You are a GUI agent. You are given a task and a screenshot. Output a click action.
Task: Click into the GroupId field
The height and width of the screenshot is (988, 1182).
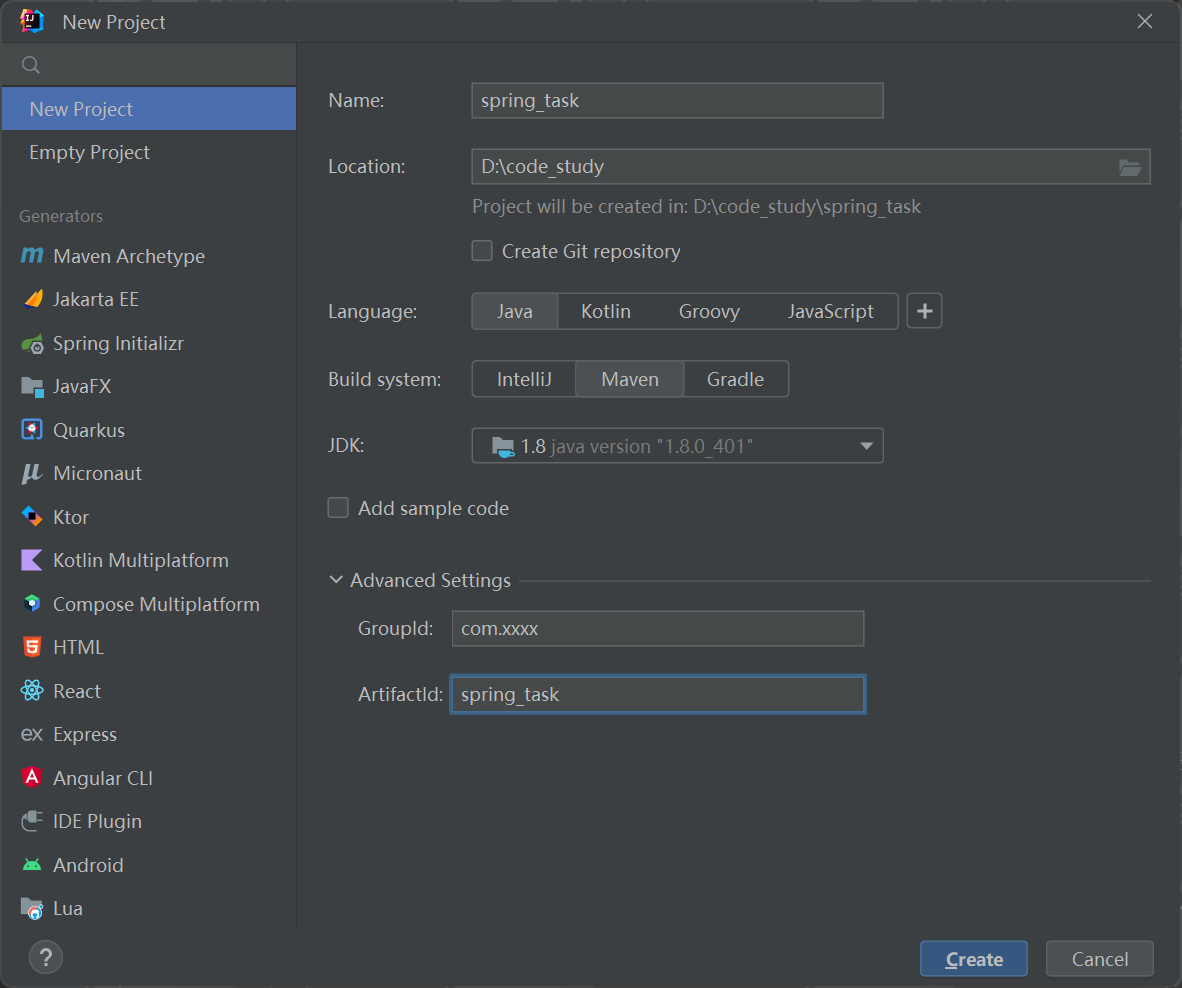point(657,629)
